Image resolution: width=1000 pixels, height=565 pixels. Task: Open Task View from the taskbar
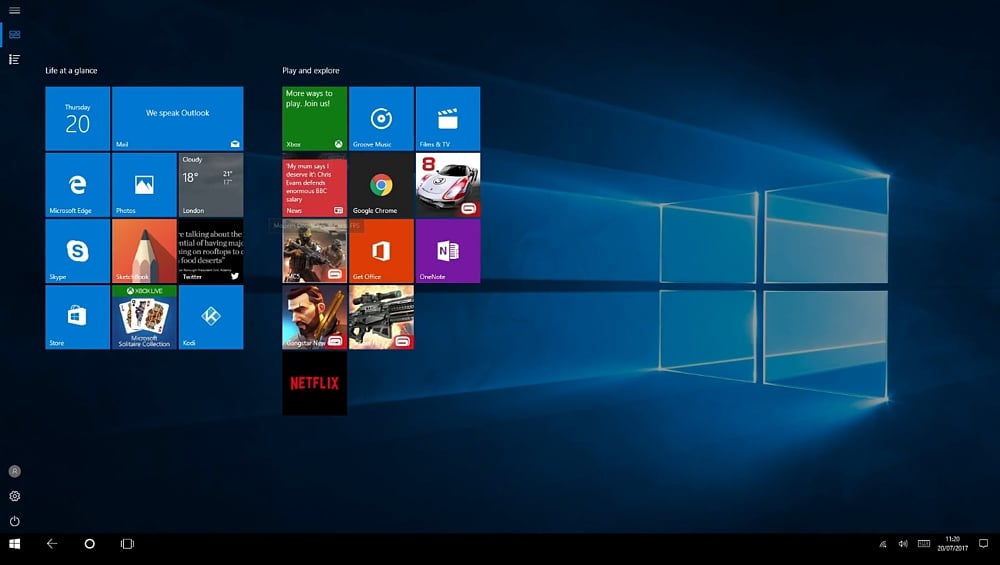point(127,544)
